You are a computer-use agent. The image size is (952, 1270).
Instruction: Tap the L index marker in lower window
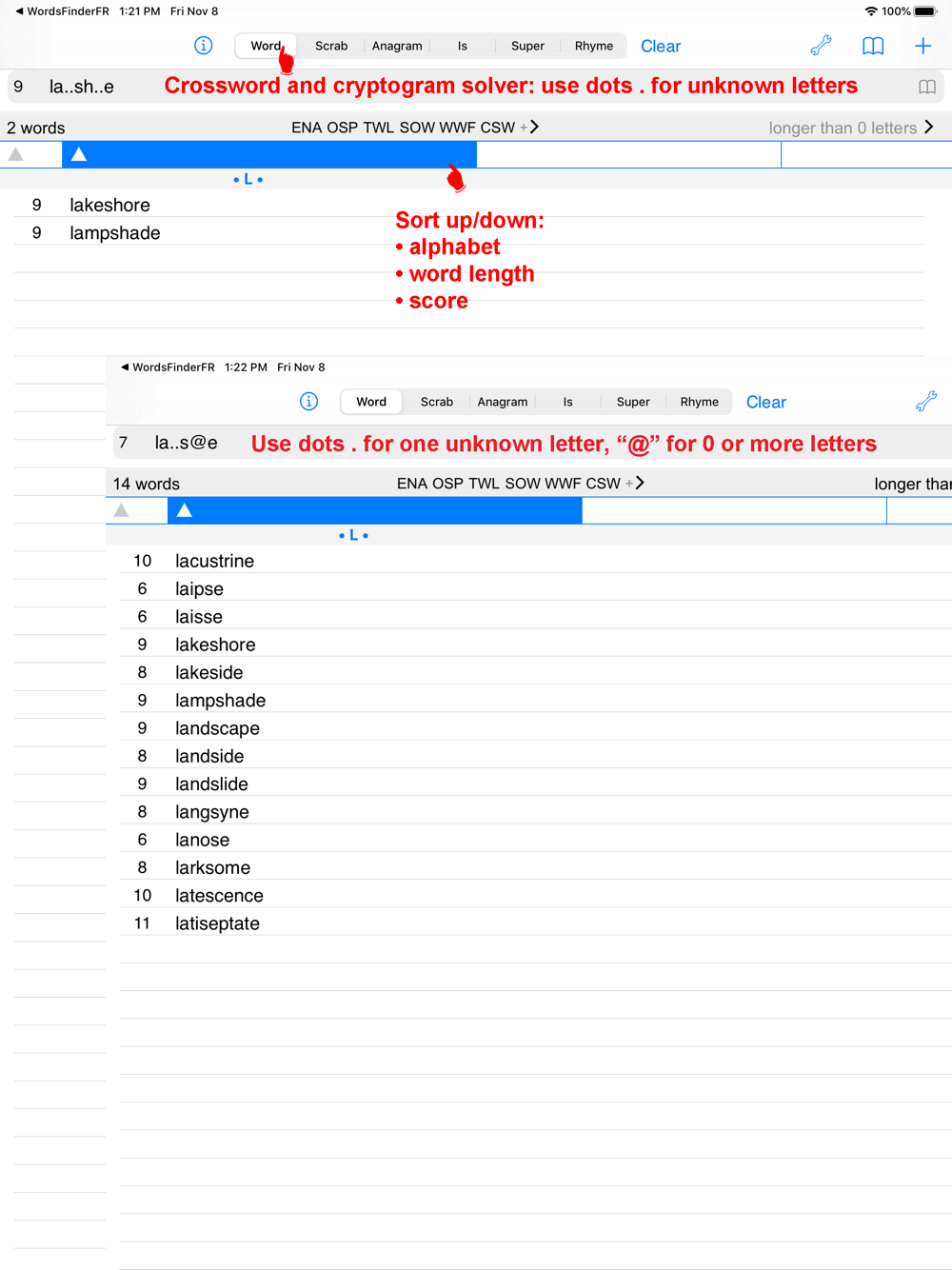(354, 535)
